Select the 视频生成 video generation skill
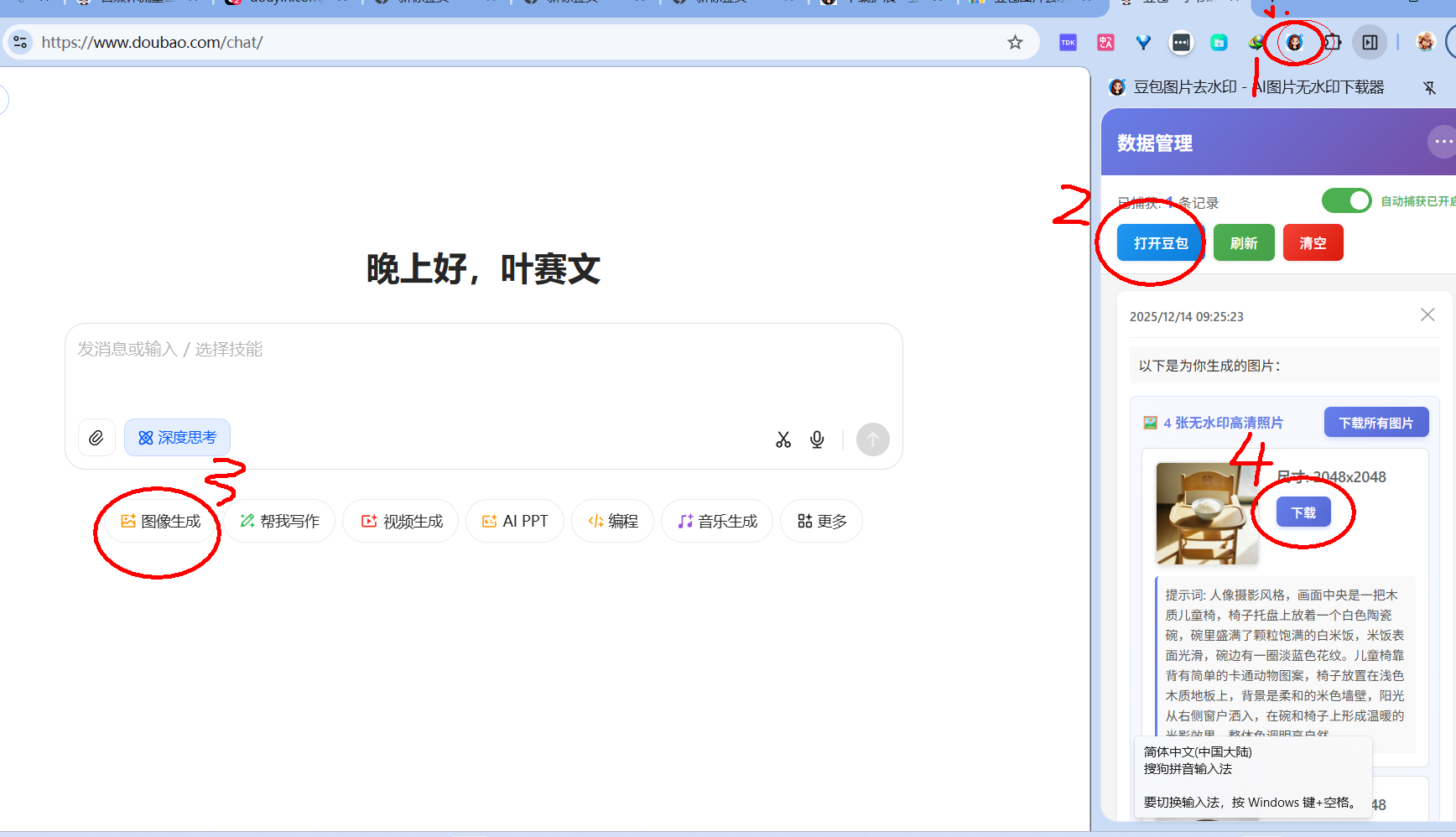The height and width of the screenshot is (837, 1456). click(x=401, y=522)
